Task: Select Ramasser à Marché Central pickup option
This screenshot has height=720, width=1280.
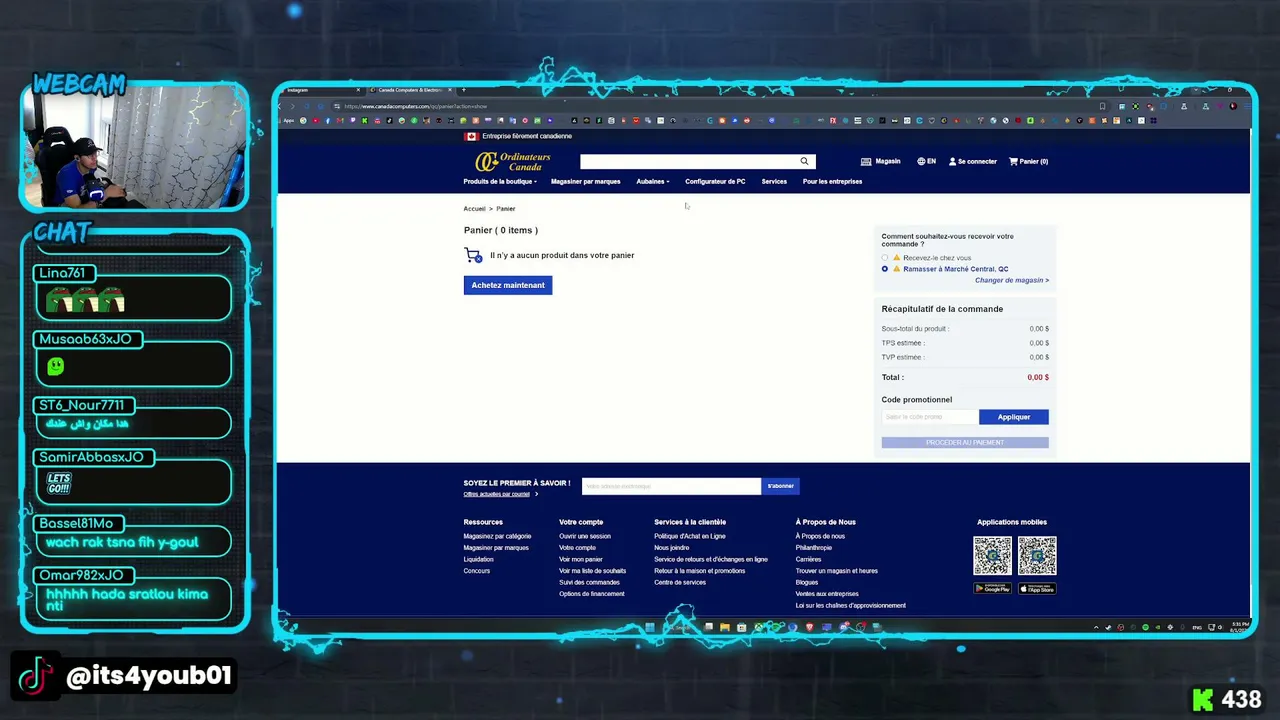Action: tap(885, 269)
